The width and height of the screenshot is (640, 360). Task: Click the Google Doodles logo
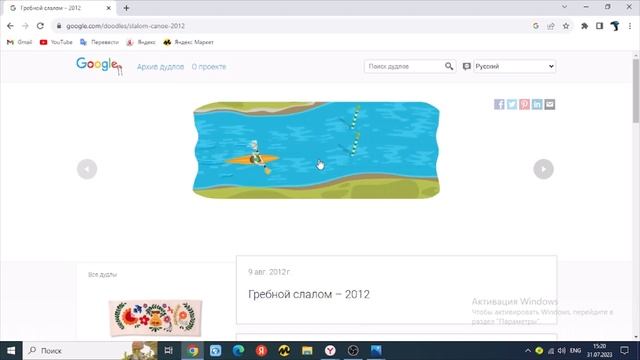coord(99,66)
